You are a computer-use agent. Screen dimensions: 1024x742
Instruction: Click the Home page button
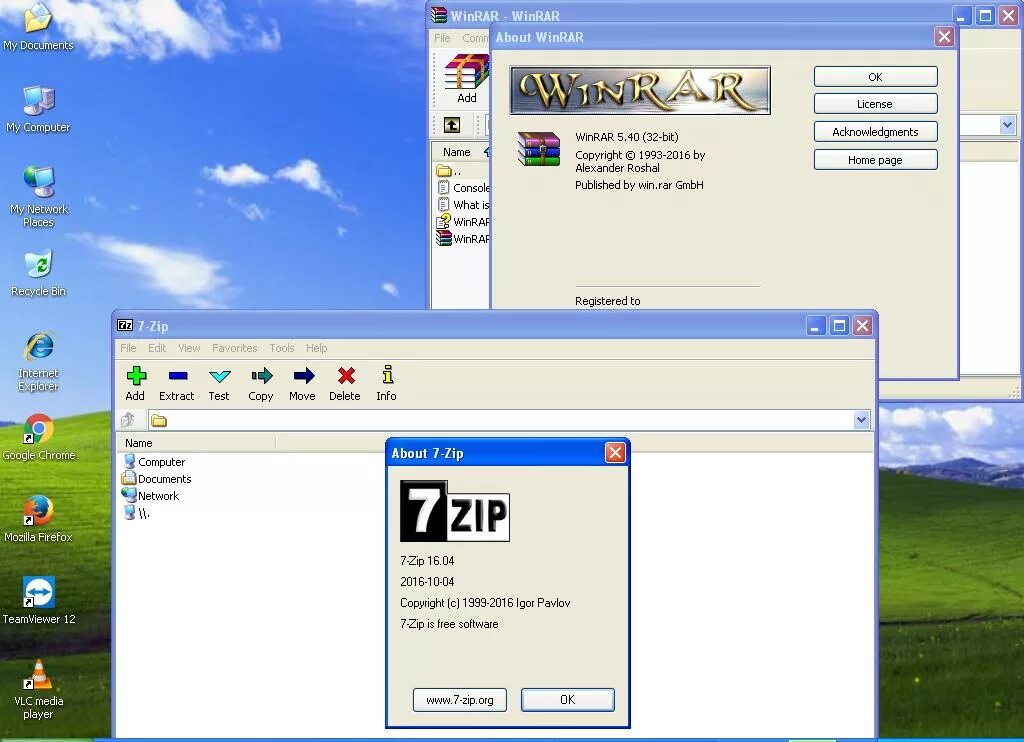pyautogui.click(x=875, y=159)
